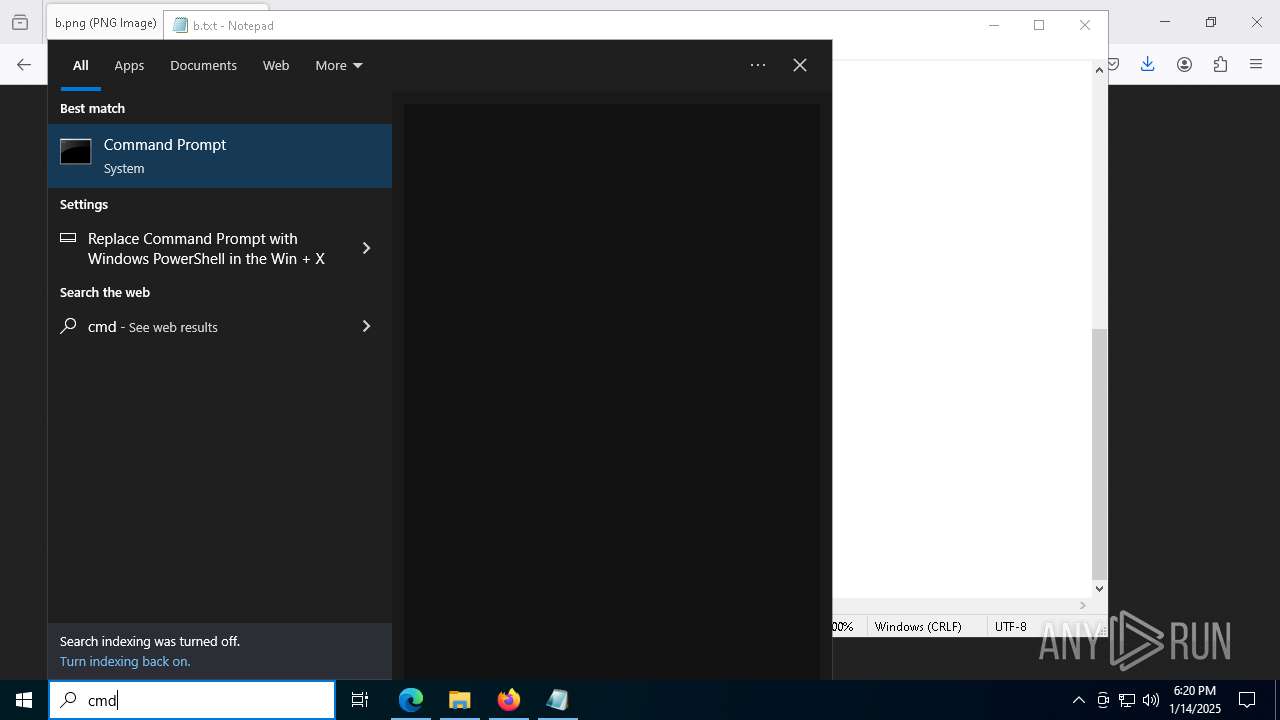Open the notification center icon
The width and height of the screenshot is (1280, 720).
pyautogui.click(x=1247, y=700)
